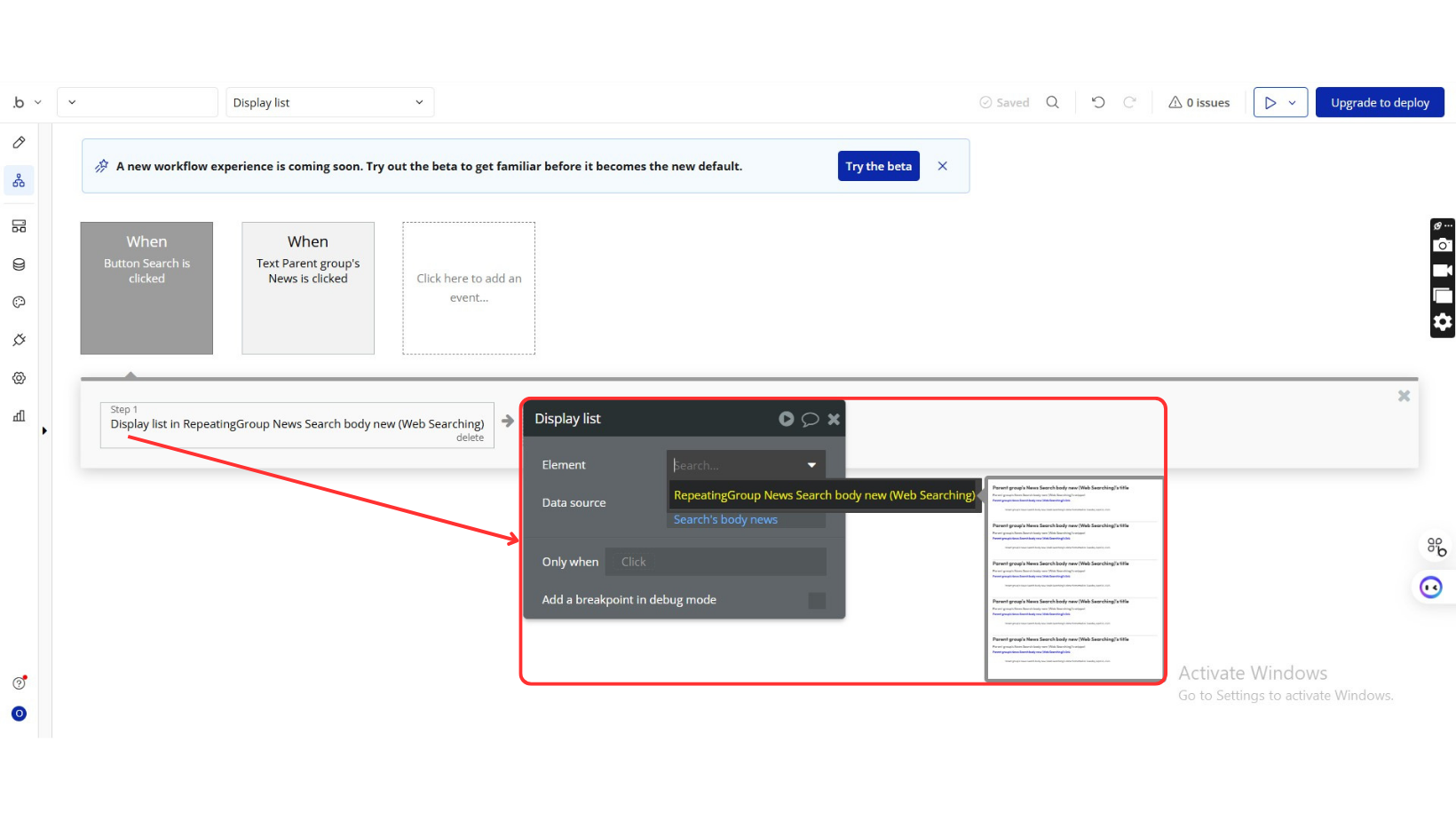Expand the arrow next to the preview button
Image resolution: width=1456 pixels, height=820 pixels.
[x=1293, y=103]
